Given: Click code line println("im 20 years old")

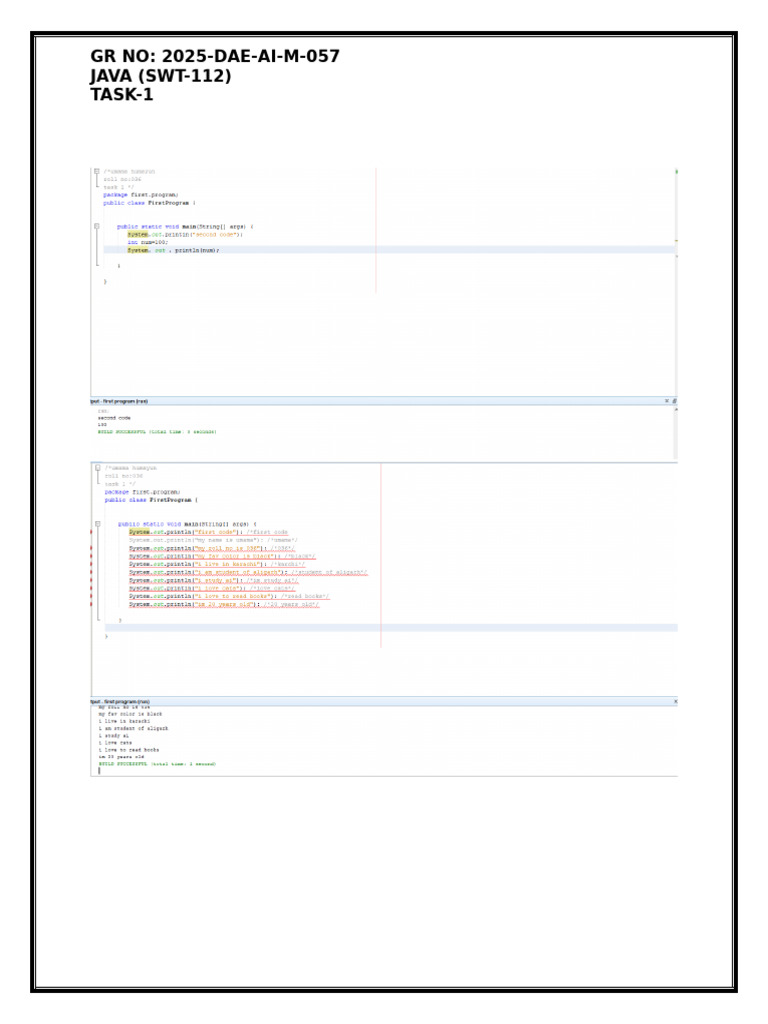Looking at the screenshot, I should (x=224, y=604).
